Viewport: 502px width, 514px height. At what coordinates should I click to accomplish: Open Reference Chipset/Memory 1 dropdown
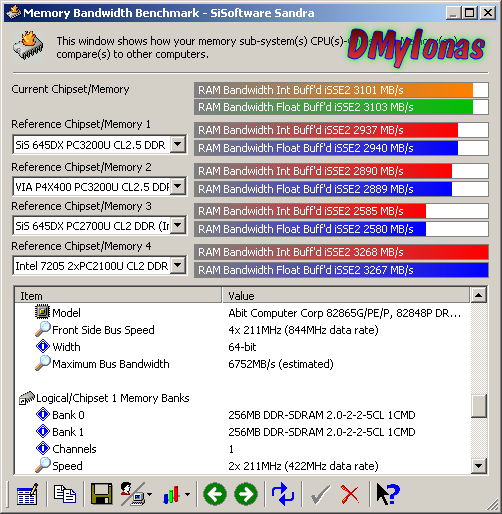(178, 145)
